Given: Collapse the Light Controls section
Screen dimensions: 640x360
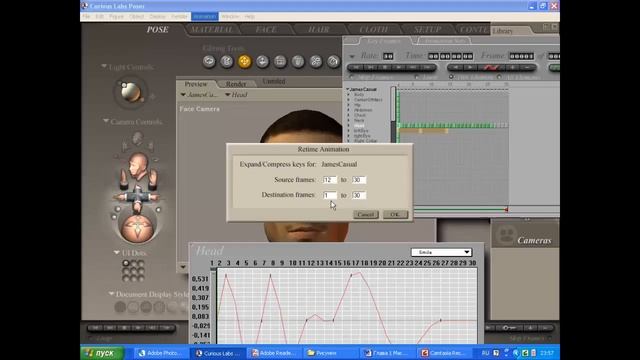Looking at the screenshot, I should click(104, 67).
